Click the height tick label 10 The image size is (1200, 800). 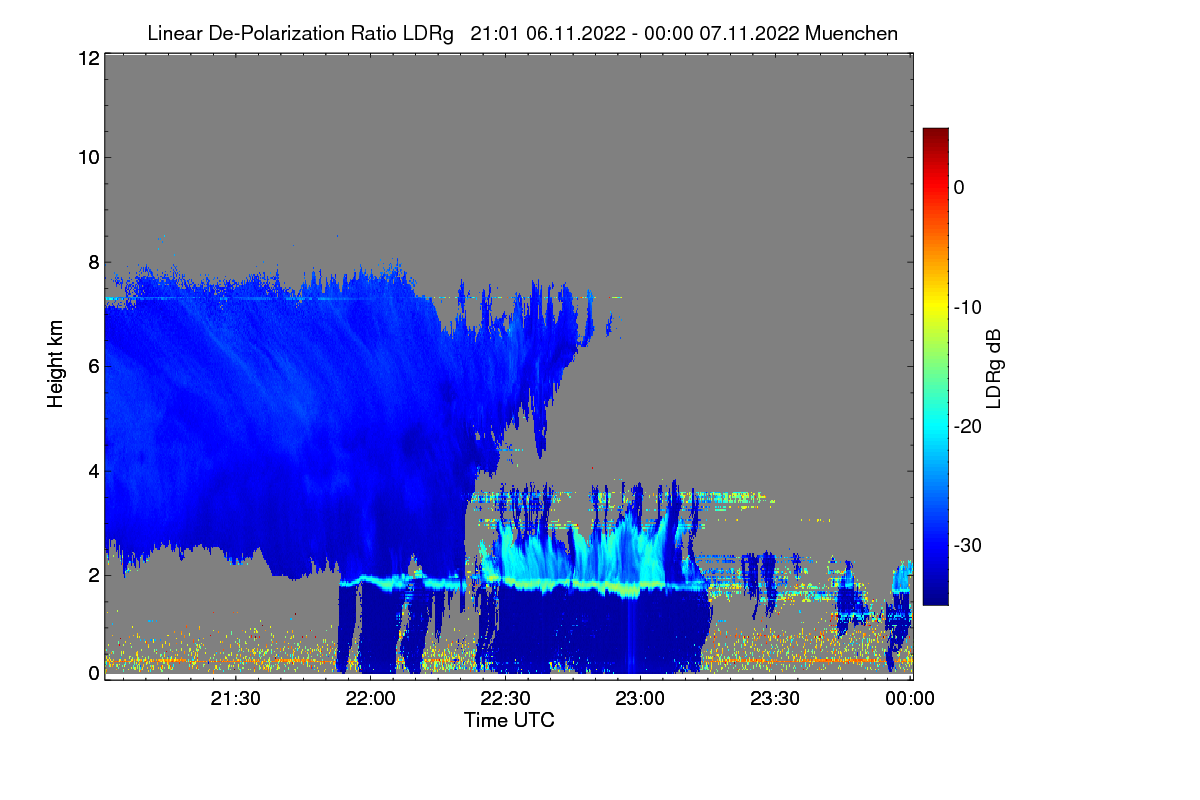[87, 157]
